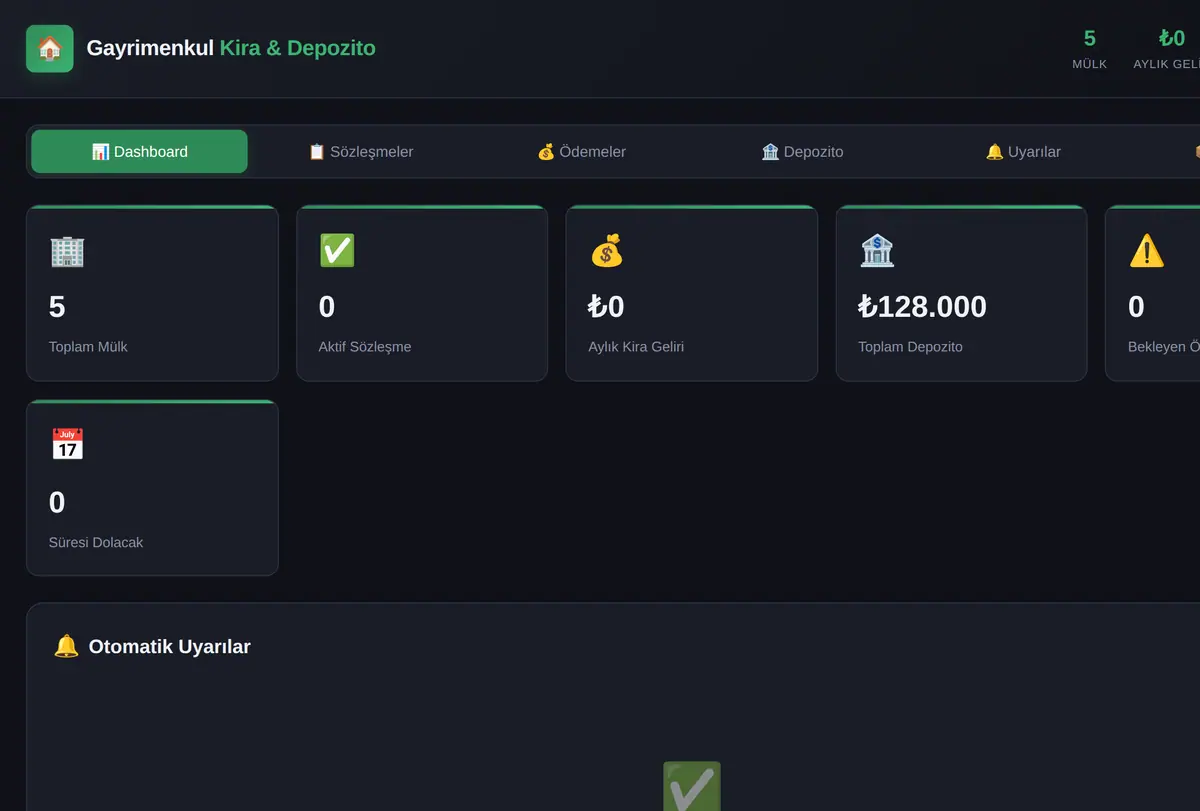Click the Toplam Mülk label
Viewport: 1200px width, 811px height.
(x=88, y=347)
